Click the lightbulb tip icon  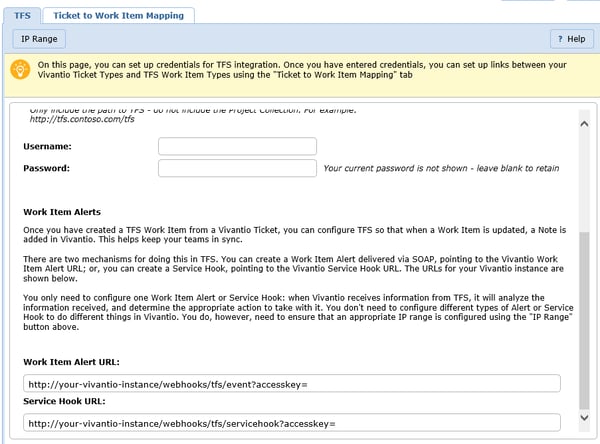click(x=19, y=70)
